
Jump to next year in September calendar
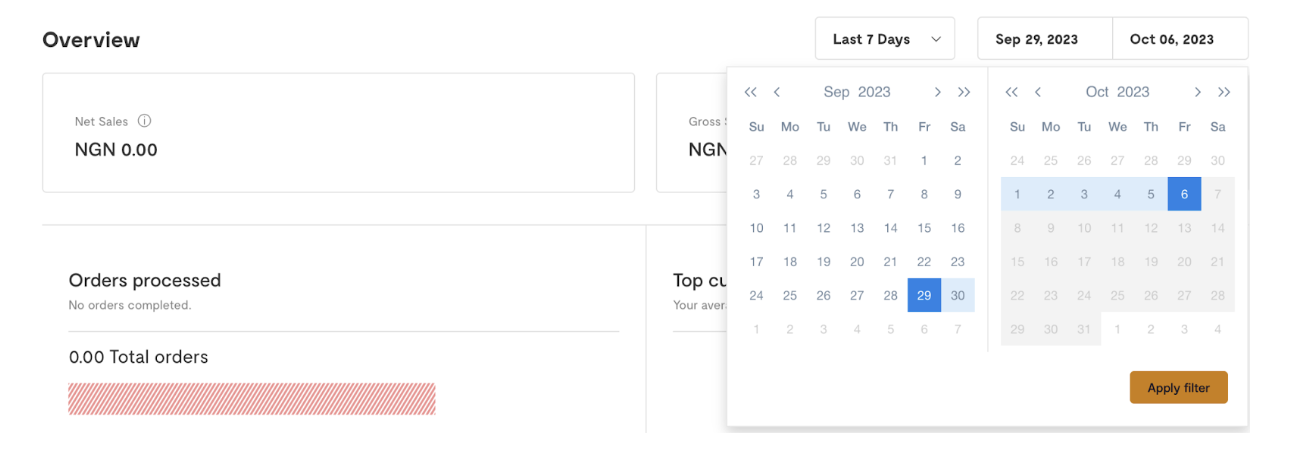(964, 92)
